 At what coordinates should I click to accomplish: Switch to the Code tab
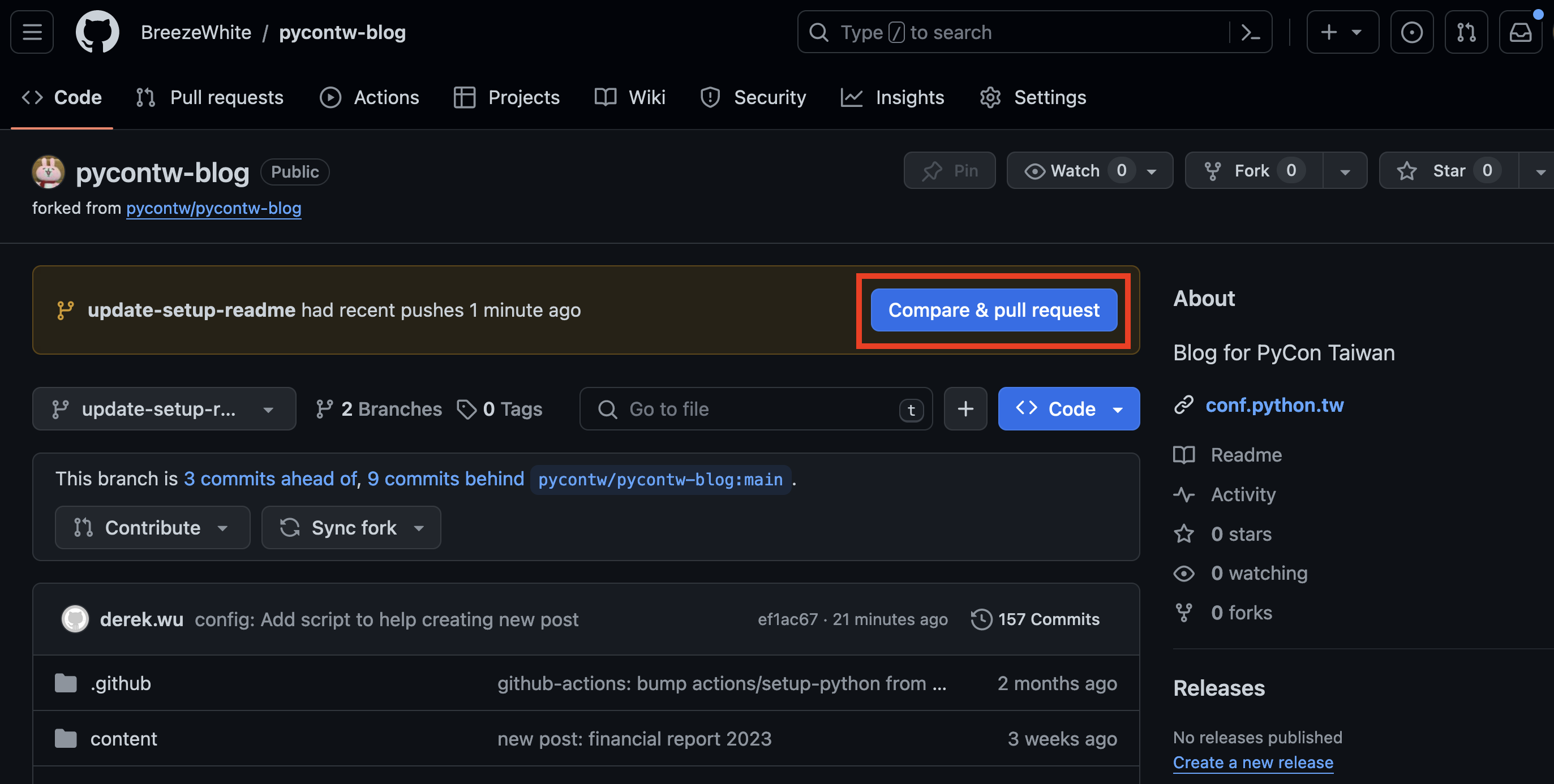coord(62,97)
